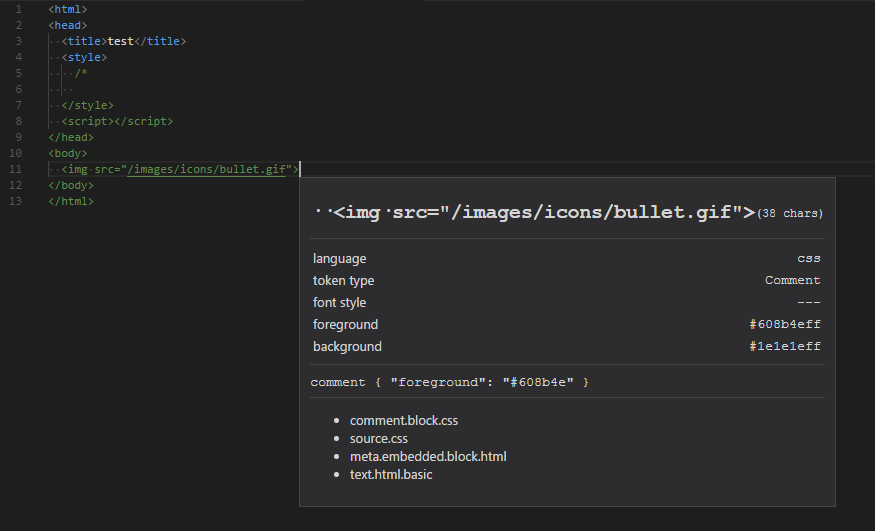Click the css language value
Image resolution: width=875 pixels, height=531 pixels.
(809, 258)
